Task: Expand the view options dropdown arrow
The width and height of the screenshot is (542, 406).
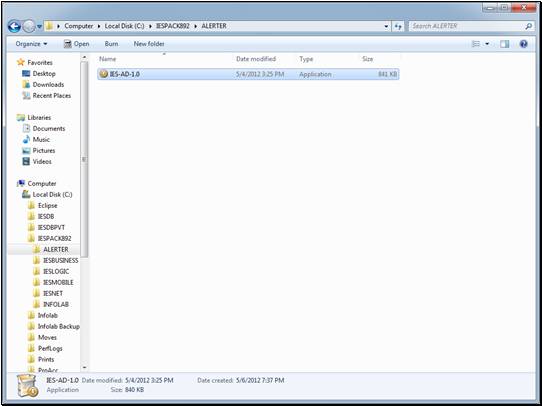Action: point(487,44)
